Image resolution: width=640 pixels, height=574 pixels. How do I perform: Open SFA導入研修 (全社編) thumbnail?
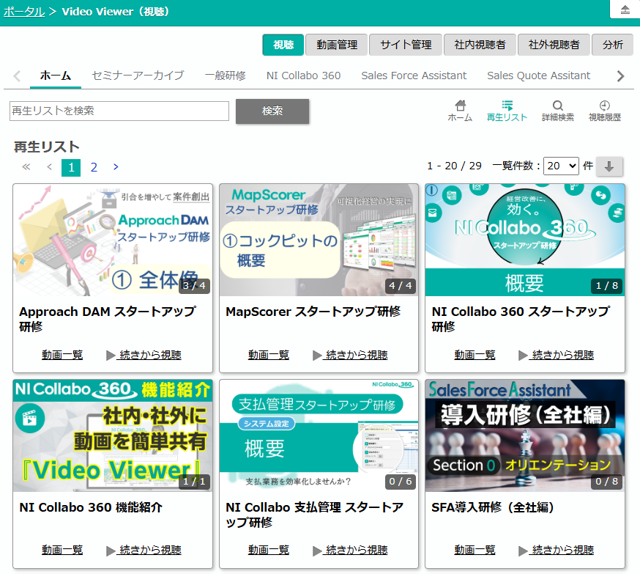525,436
